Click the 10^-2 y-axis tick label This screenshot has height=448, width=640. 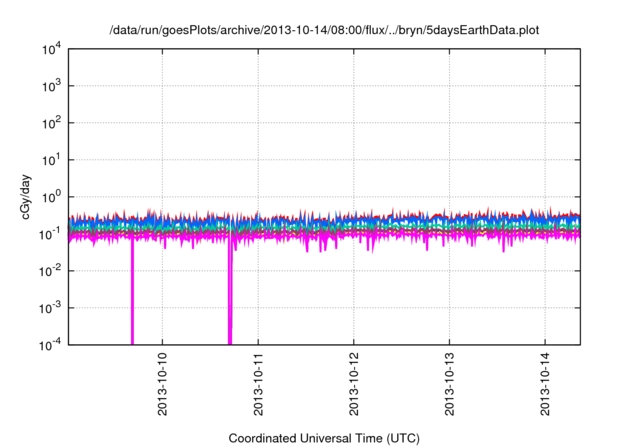[x=50, y=271]
